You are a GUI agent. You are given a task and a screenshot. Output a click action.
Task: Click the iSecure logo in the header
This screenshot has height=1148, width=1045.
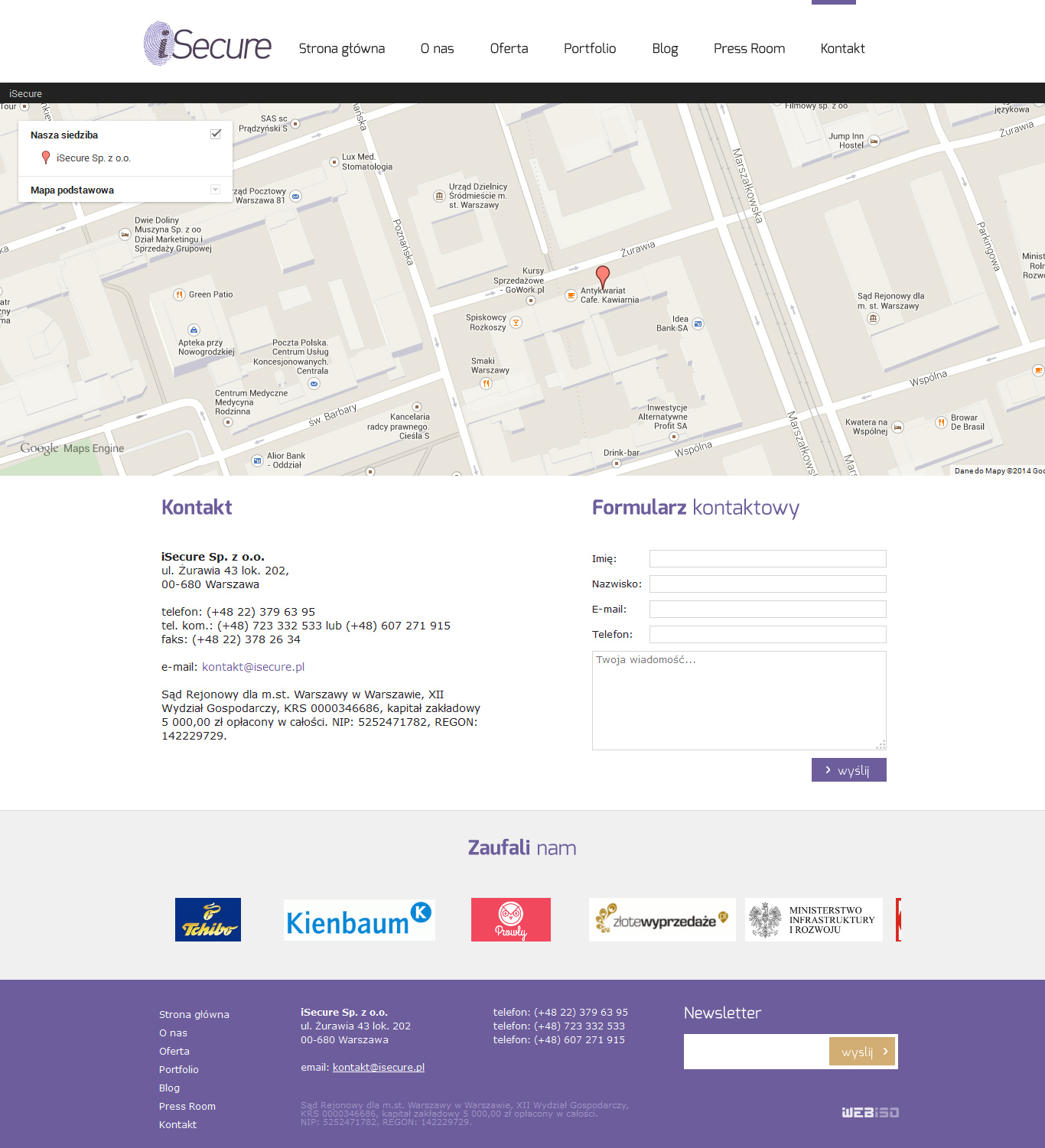pos(207,44)
